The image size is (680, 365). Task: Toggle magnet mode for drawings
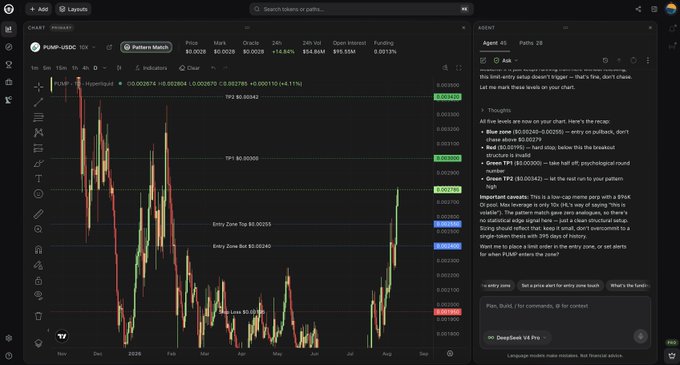tap(39, 249)
